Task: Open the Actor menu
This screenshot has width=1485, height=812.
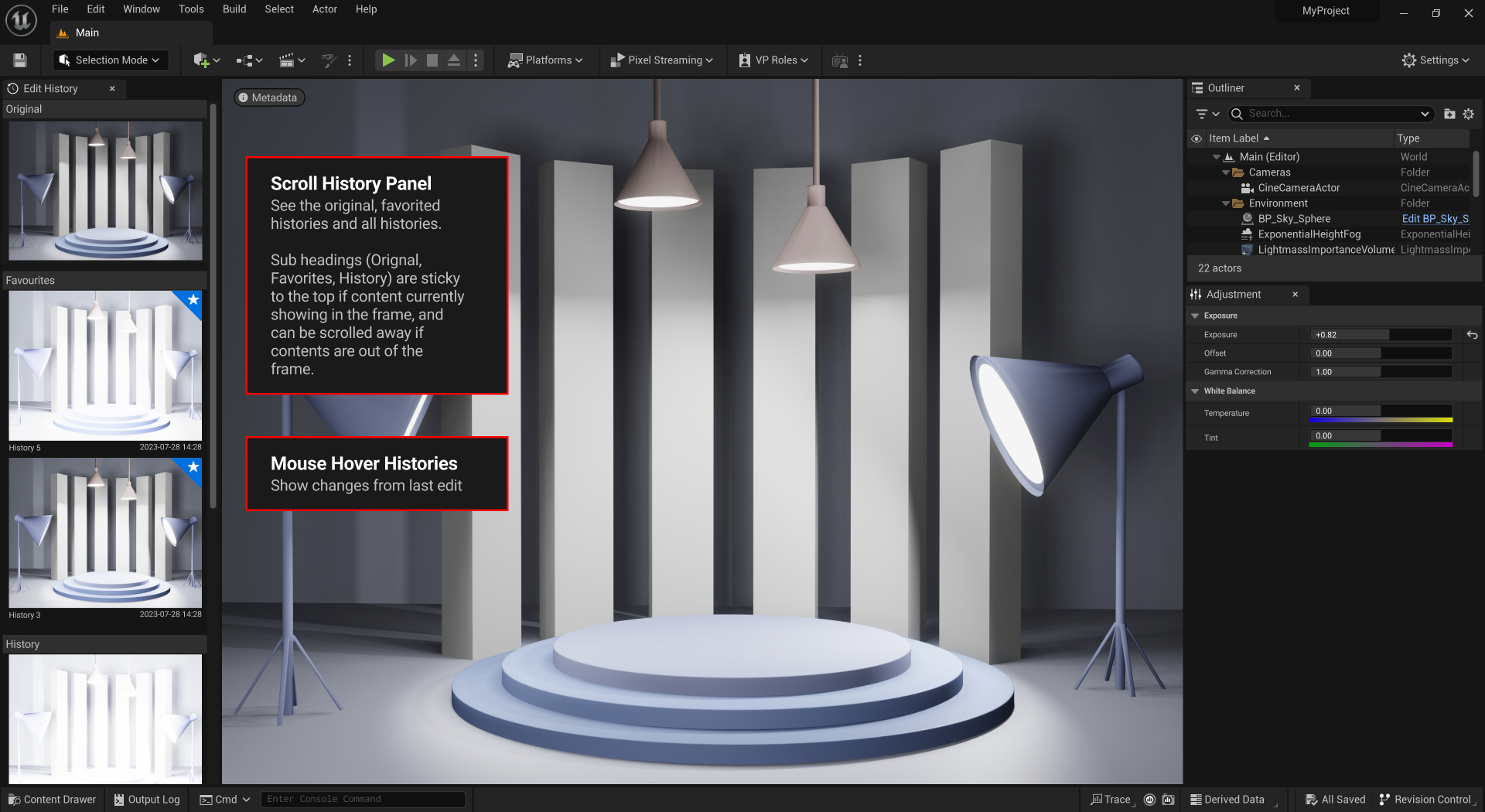Action: tap(325, 9)
